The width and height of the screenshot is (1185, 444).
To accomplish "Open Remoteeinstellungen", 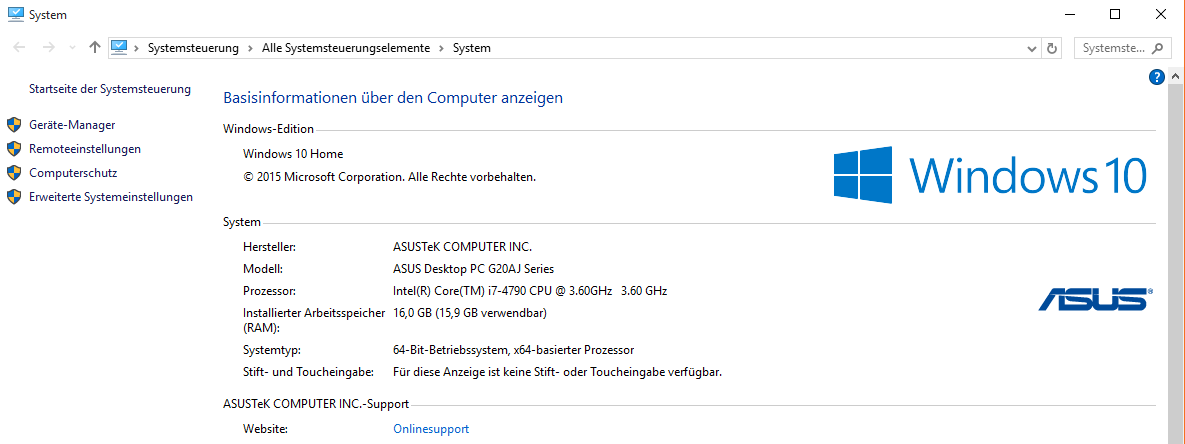I will (x=85, y=149).
